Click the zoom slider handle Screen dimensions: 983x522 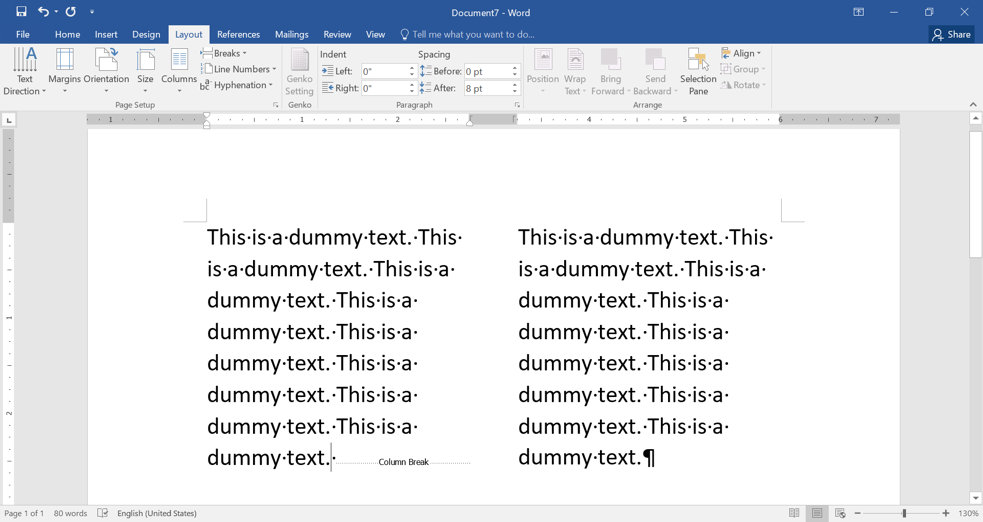tap(904, 513)
